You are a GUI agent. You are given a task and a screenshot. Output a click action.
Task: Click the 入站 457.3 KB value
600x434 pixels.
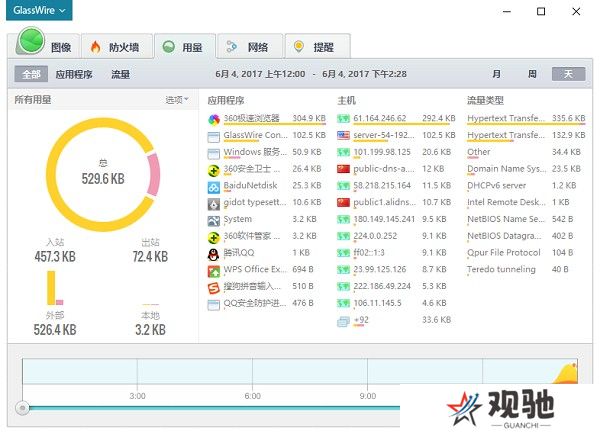tap(55, 256)
